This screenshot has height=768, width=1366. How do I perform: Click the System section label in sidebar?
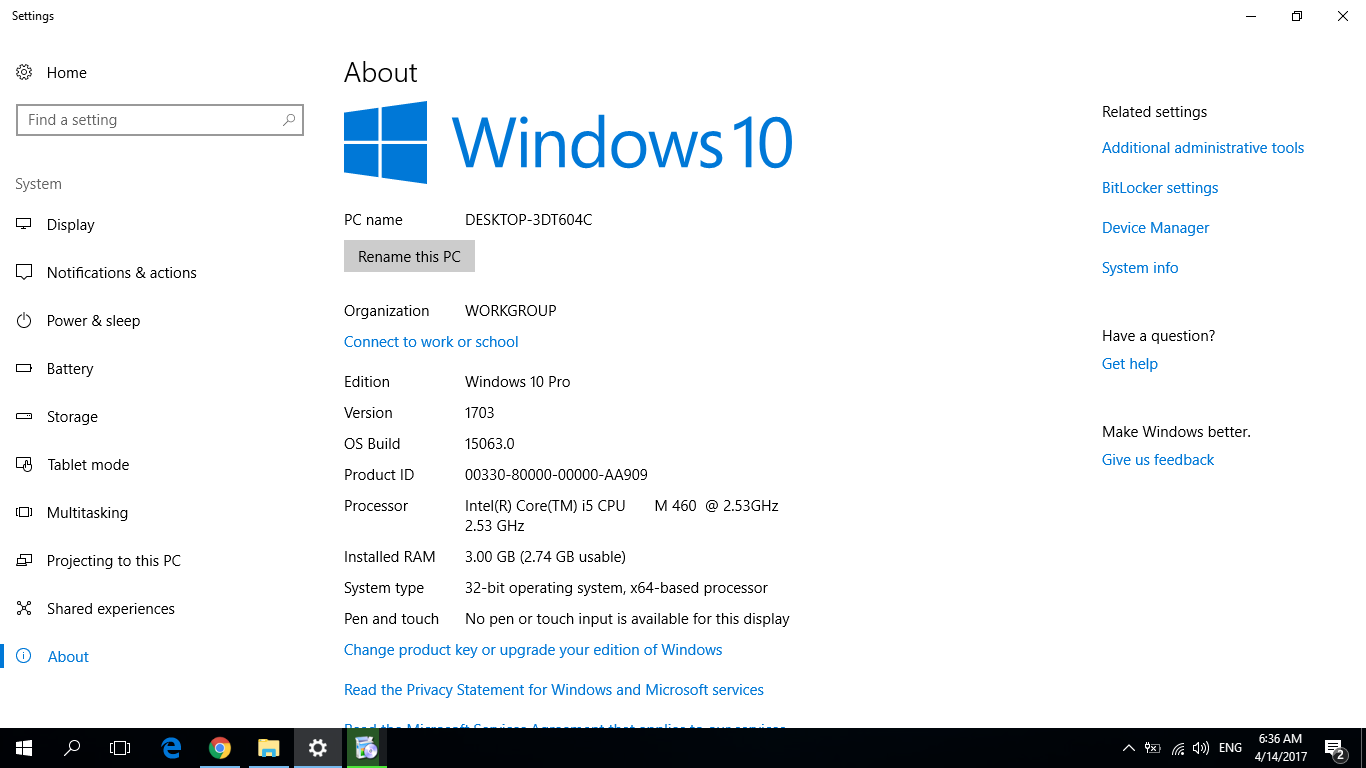coord(38,184)
